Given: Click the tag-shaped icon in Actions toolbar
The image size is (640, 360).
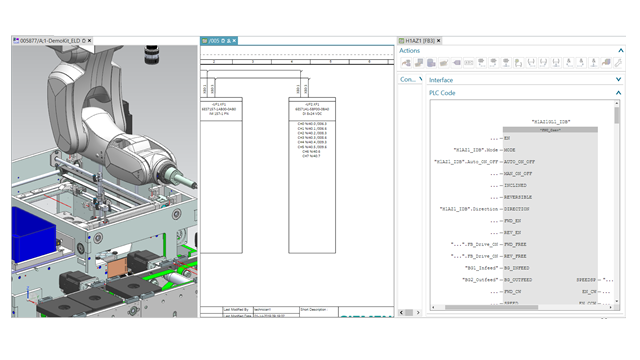Looking at the screenshot, I should coord(456,63).
